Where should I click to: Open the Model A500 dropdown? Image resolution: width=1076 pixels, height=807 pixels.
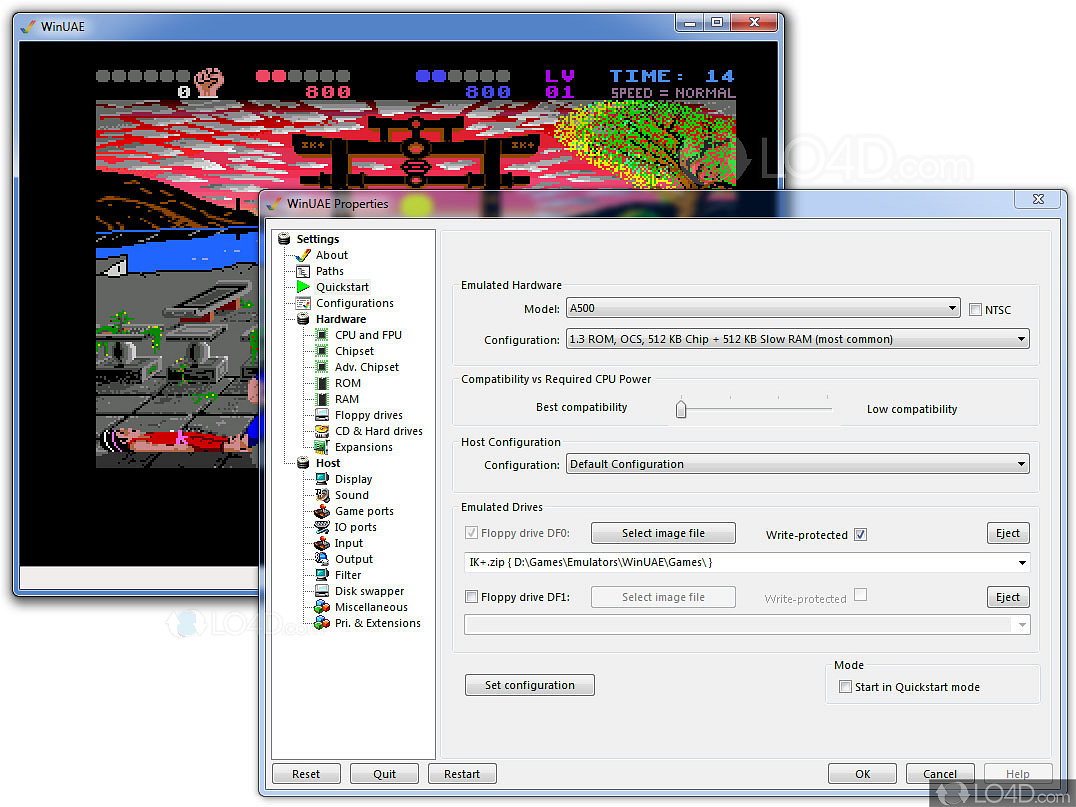(763, 309)
